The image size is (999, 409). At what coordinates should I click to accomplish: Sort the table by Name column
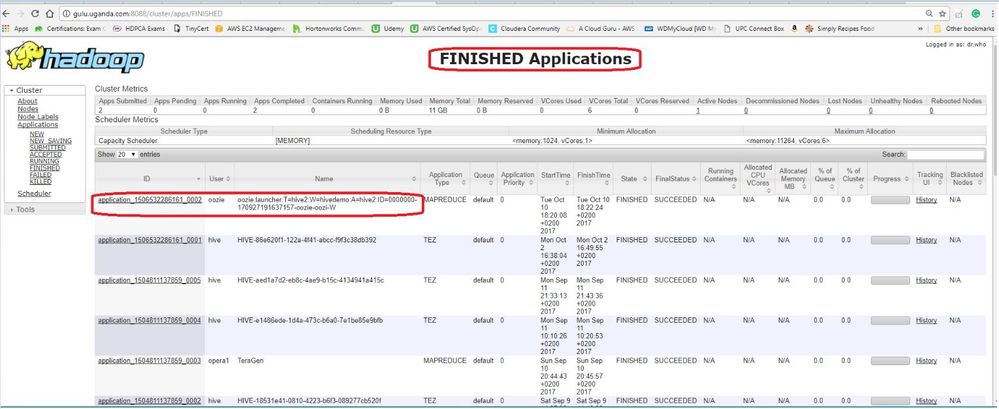327,179
